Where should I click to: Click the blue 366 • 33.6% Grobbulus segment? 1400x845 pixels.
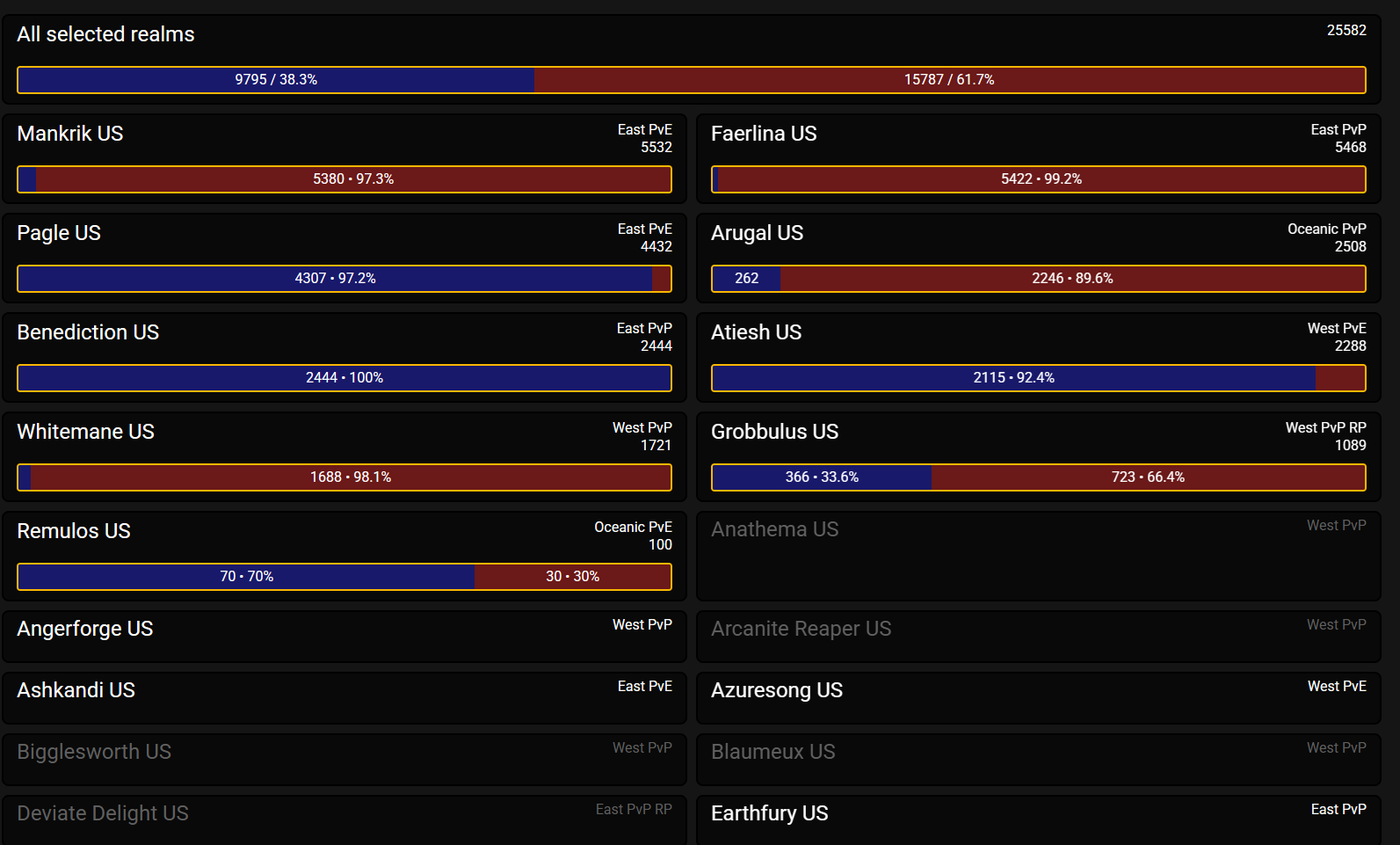click(822, 477)
